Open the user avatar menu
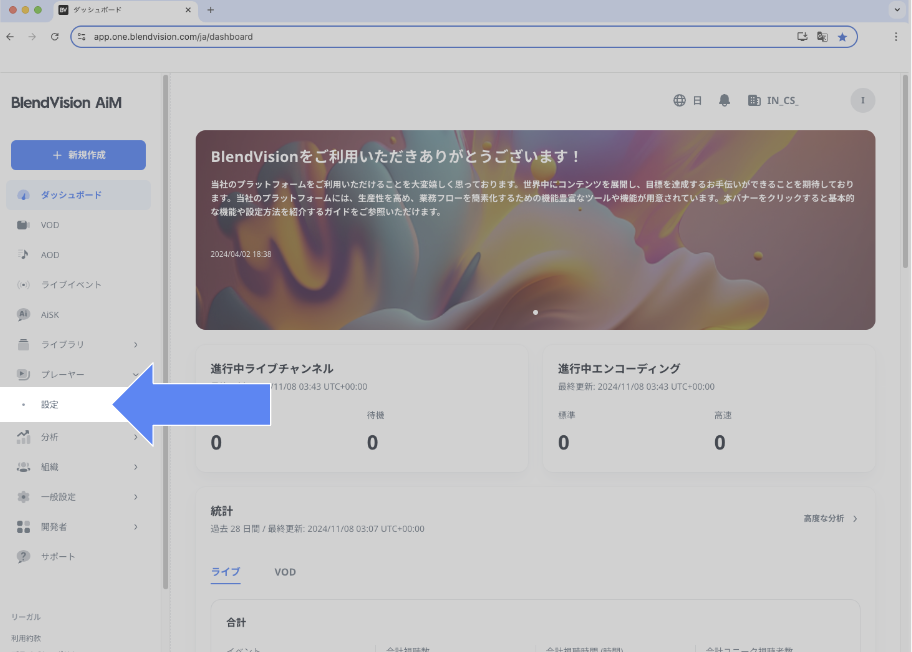 point(863,101)
